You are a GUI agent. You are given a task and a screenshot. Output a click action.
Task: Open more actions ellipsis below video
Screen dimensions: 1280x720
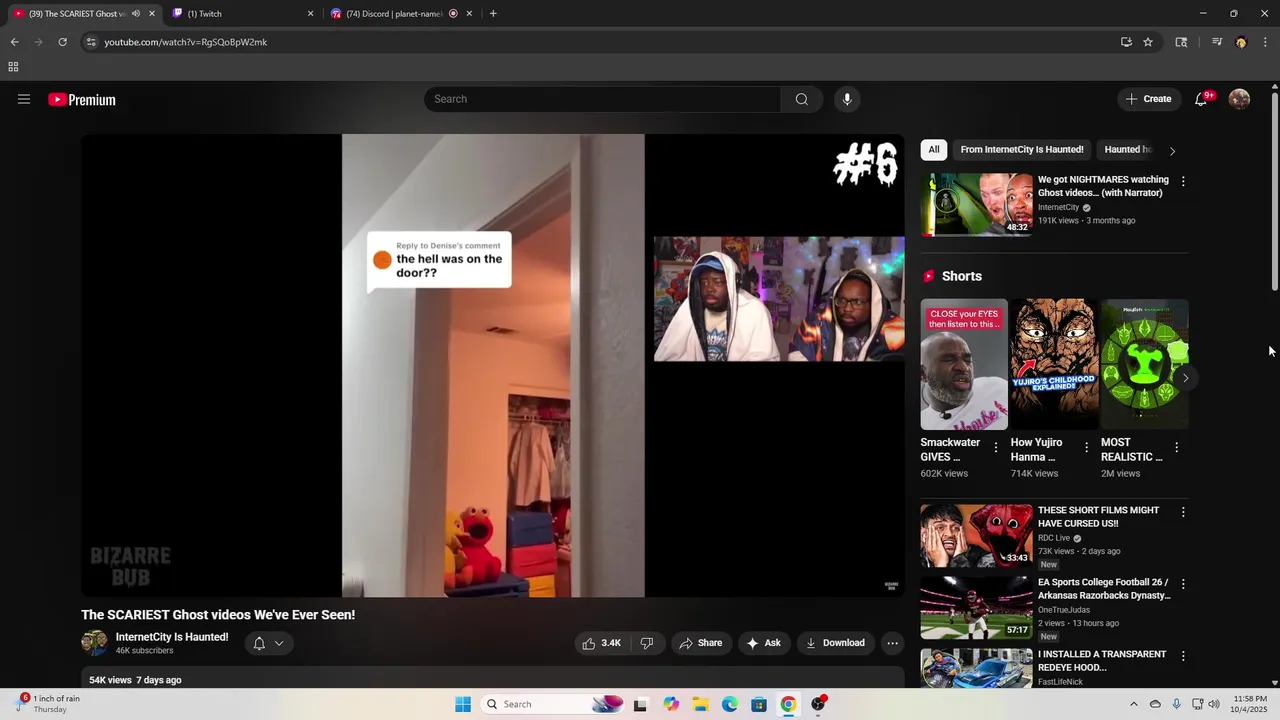click(892, 643)
